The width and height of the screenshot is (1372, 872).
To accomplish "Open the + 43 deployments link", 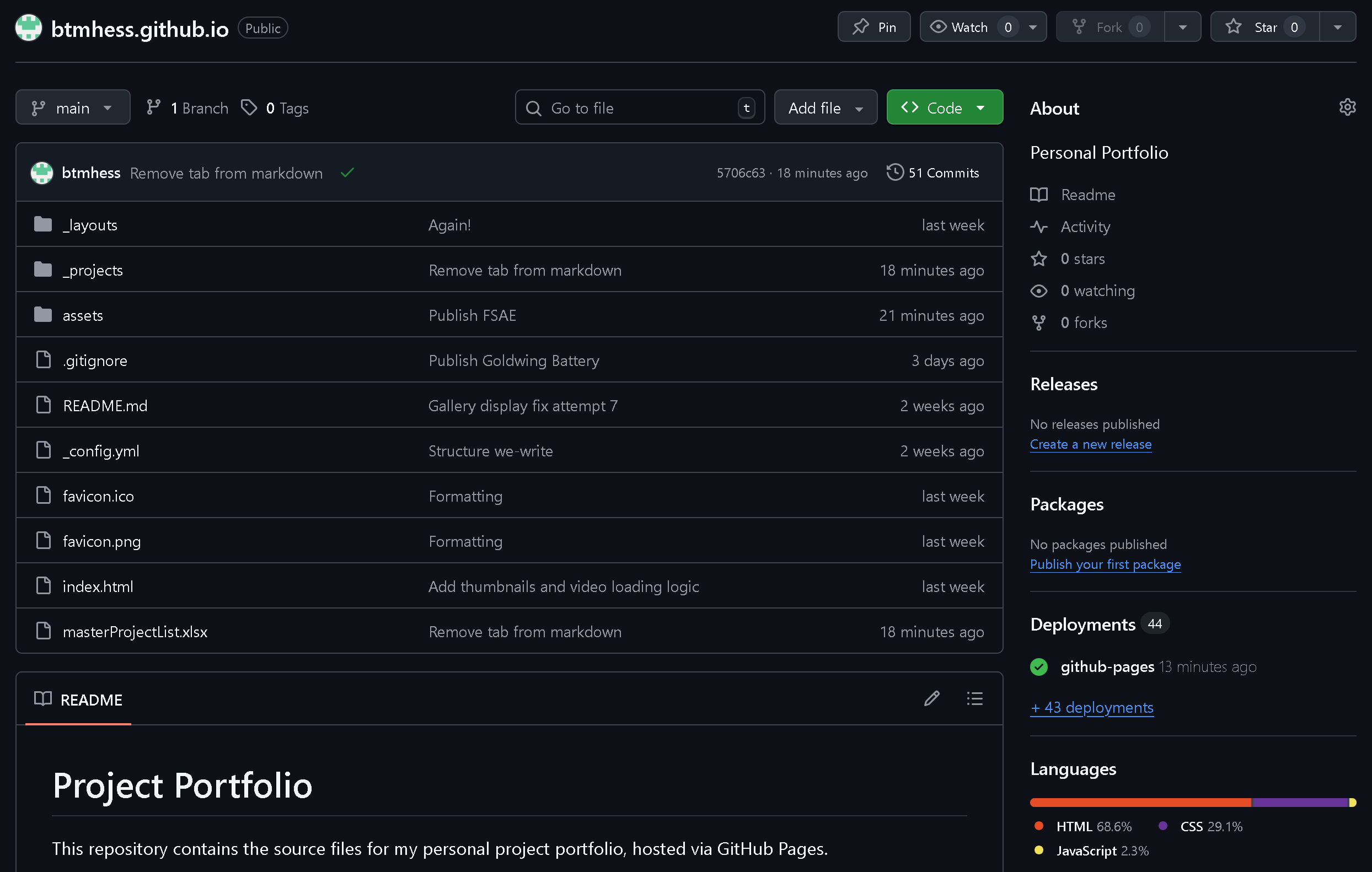I will tap(1092, 707).
